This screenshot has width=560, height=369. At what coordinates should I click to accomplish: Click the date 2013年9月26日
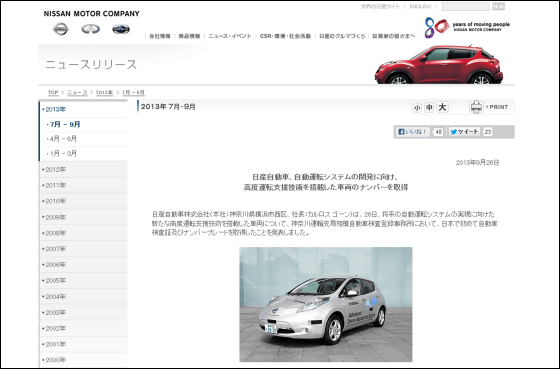[477, 163]
